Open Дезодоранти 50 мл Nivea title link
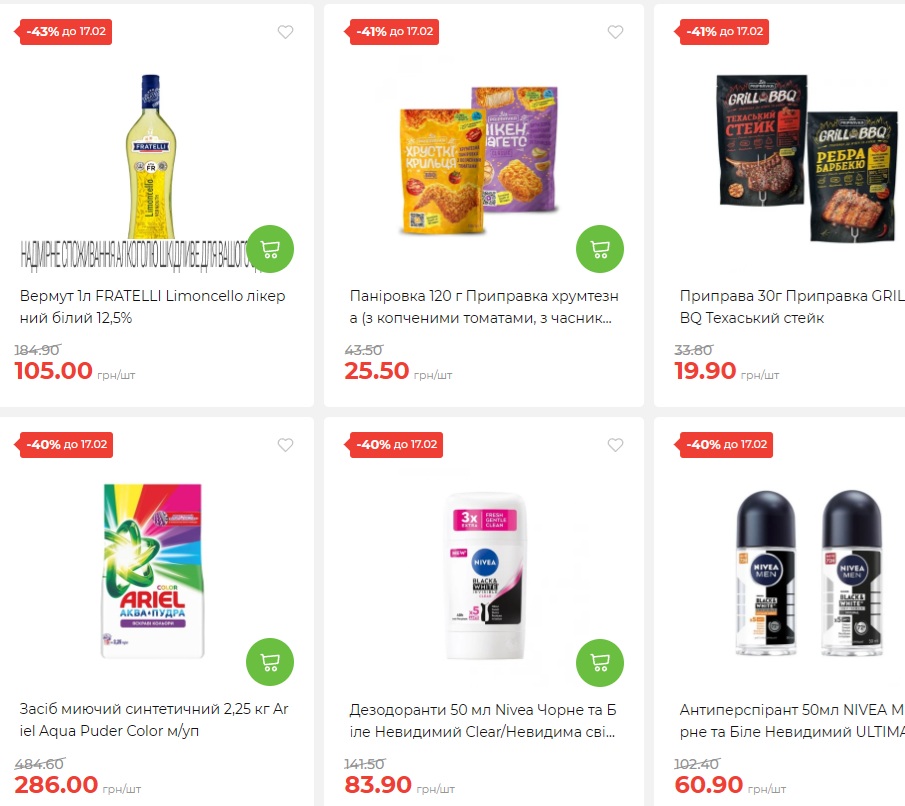Screen dimensions: 905x806 point(483,720)
